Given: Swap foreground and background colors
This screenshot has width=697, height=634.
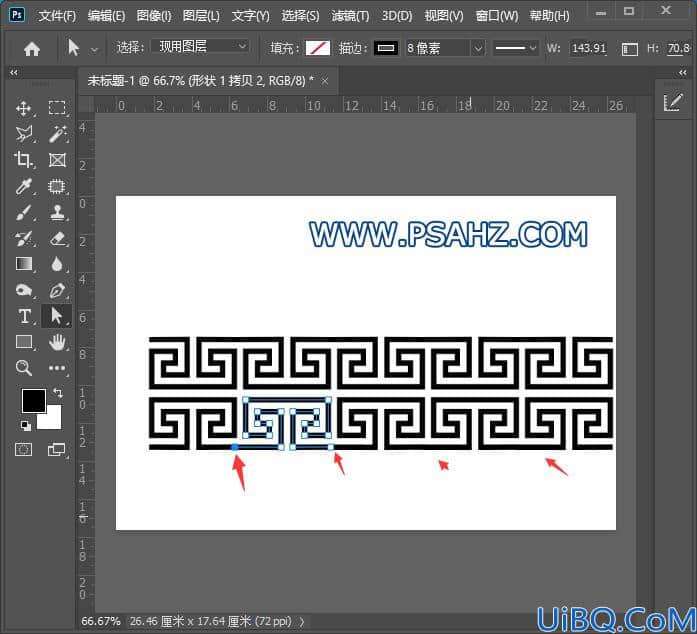Looking at the screenshot, I should coord(58,393).
